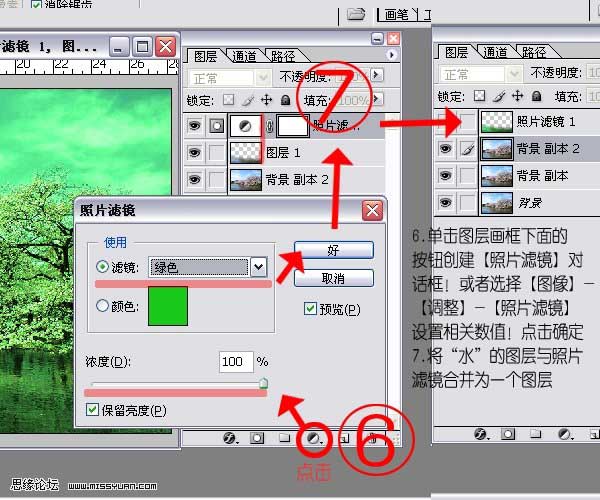Click lock position move icon in right panel
Viewport: 600px width, 500px height.
517,96
